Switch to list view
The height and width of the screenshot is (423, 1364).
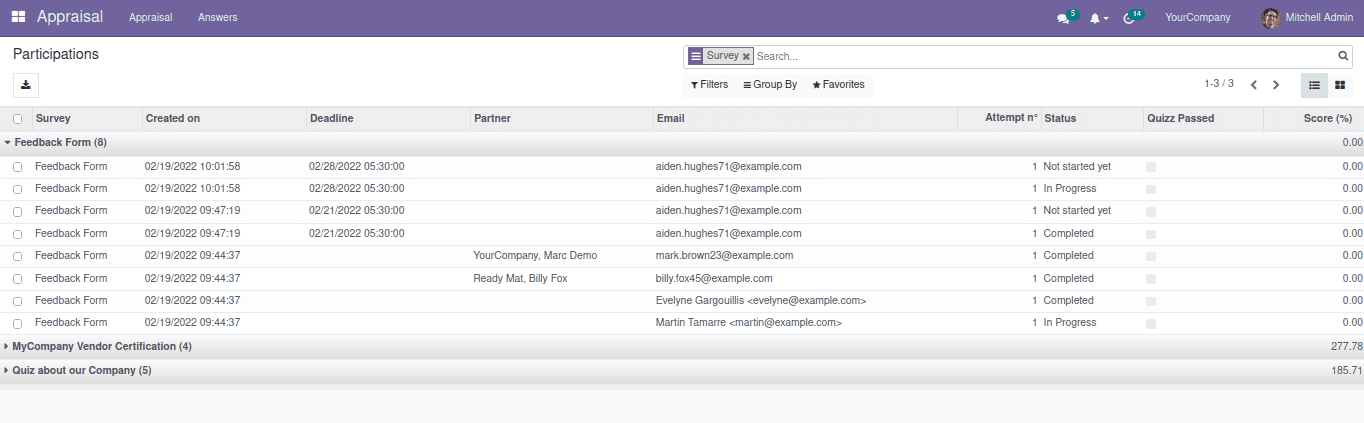click(x=1314, y=85)
